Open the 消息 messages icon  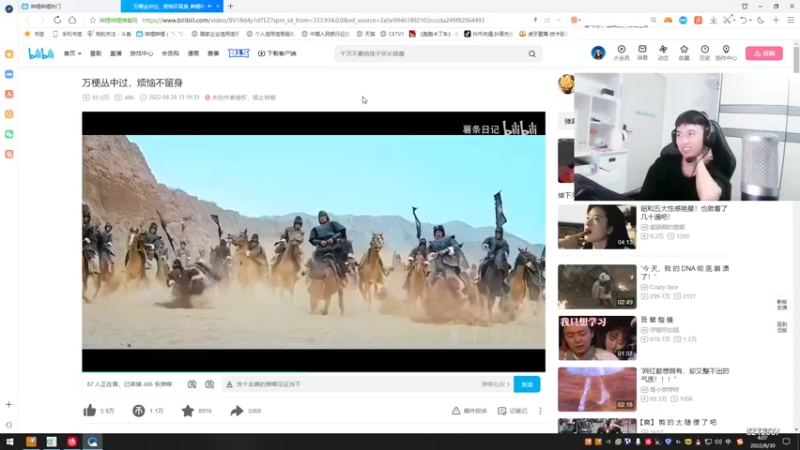coord(642,53)
